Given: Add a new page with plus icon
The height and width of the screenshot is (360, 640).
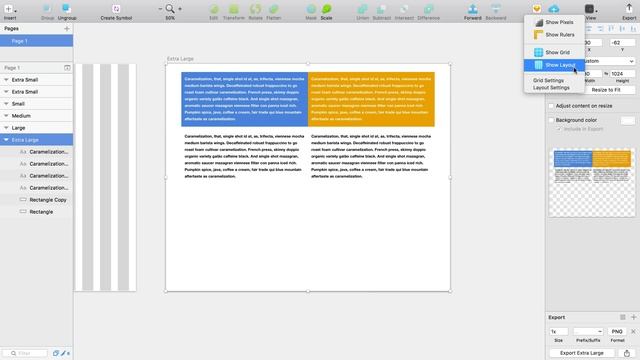Looking at the screenshot, I should [x=67, y=29].
